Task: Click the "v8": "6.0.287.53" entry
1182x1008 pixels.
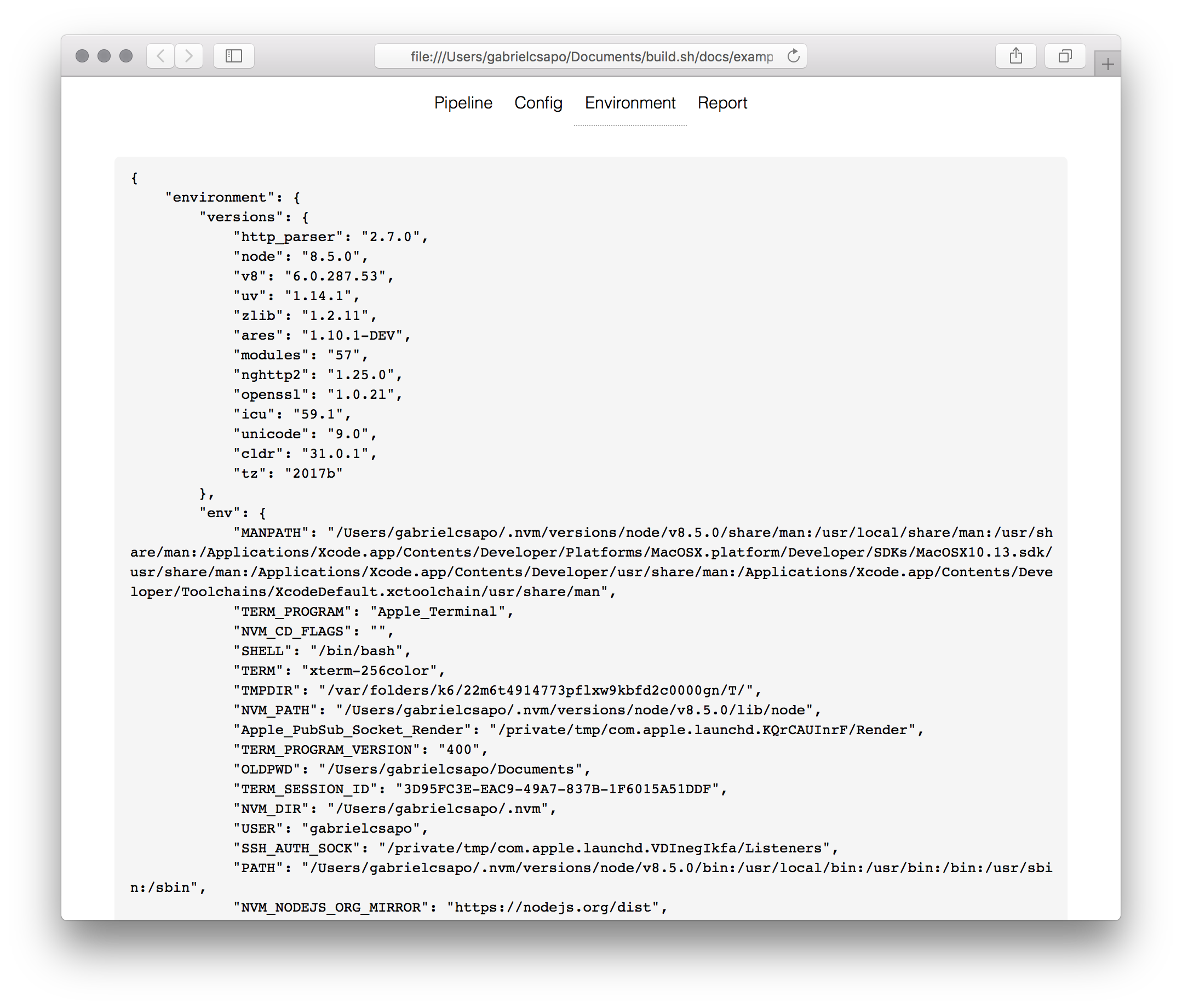Action: coord(313,276)
